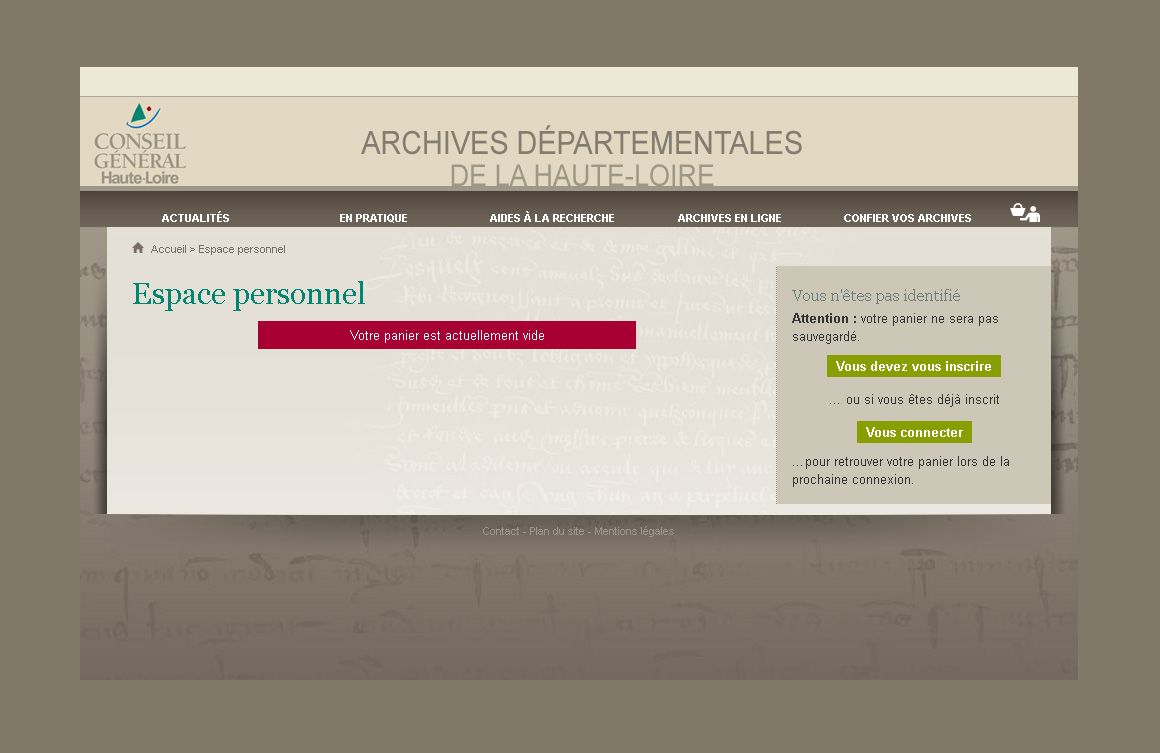Click the green Espace personnel page heading

click(x=248, y=294)
